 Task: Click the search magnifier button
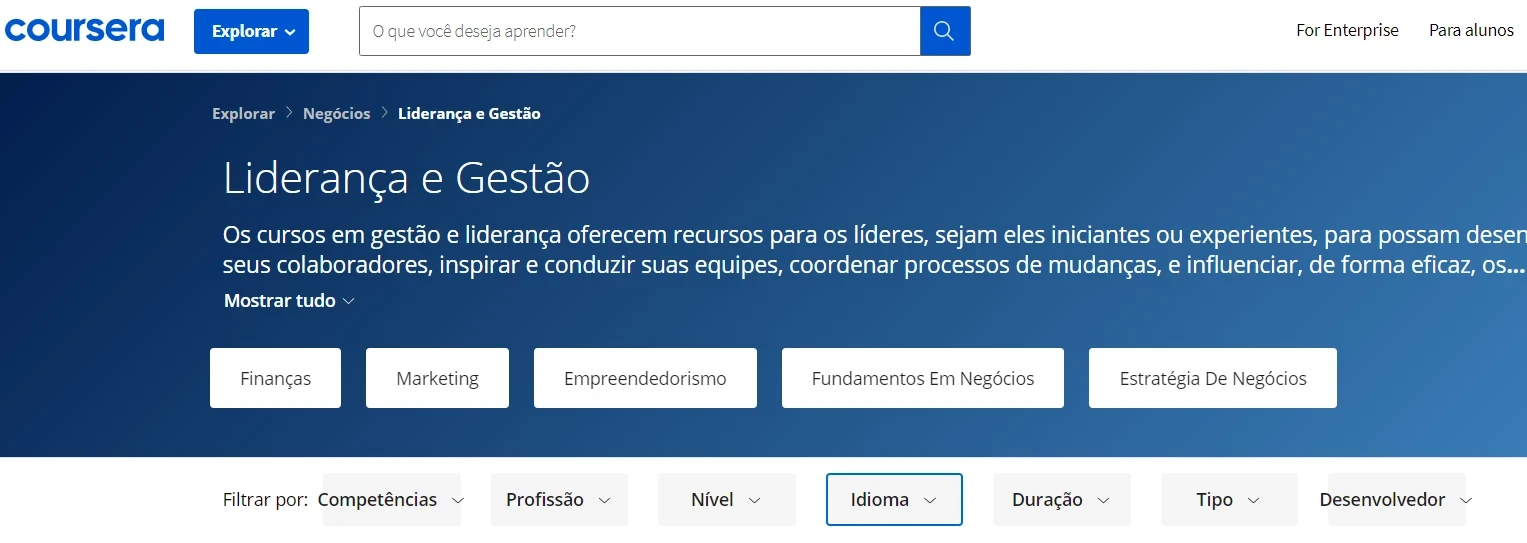(x=945, y=31)
